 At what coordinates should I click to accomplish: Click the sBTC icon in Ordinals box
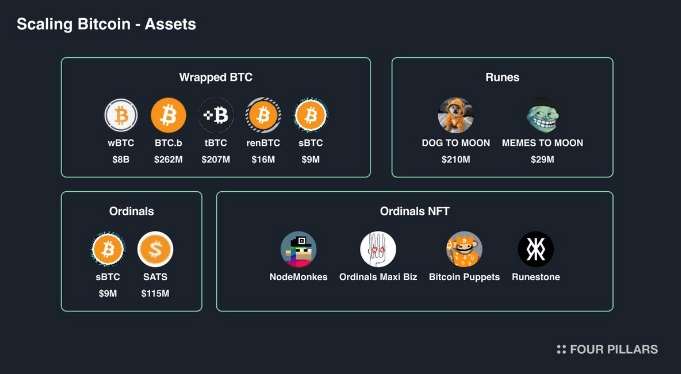point(108,249)
